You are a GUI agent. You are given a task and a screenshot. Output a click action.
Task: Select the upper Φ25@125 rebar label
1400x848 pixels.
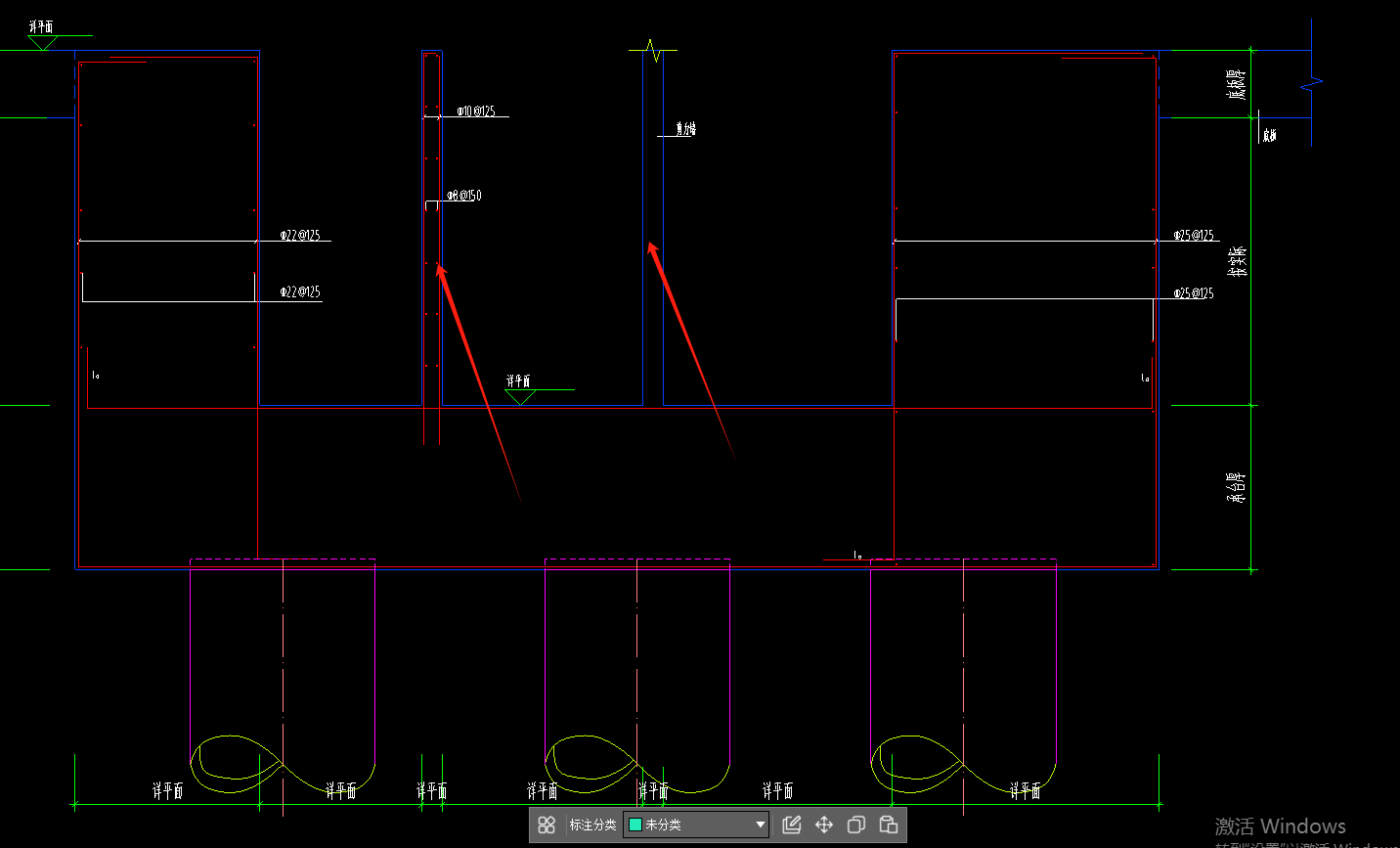point(1194,236)
